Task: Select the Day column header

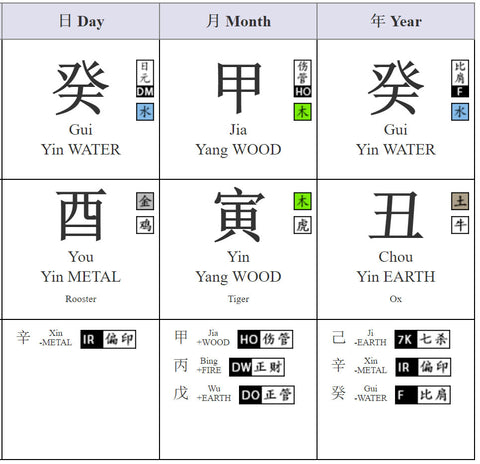Action: (x=81, y=21)
